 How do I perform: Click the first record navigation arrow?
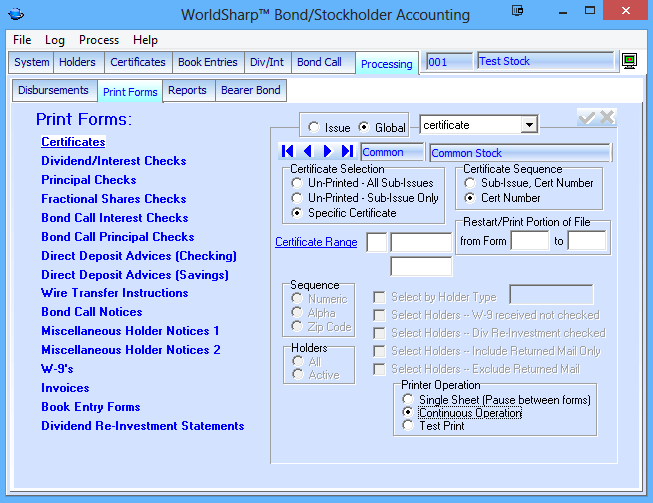click(288, 152)
